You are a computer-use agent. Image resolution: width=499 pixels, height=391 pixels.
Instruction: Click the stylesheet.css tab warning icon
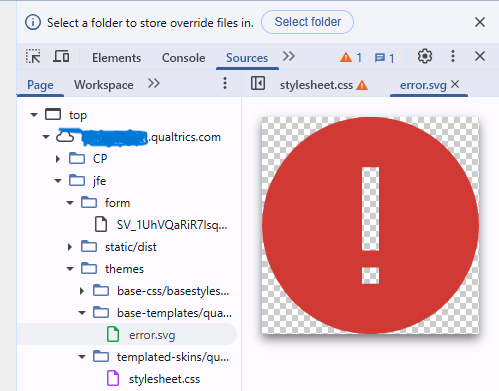click(x=362, y=85)
